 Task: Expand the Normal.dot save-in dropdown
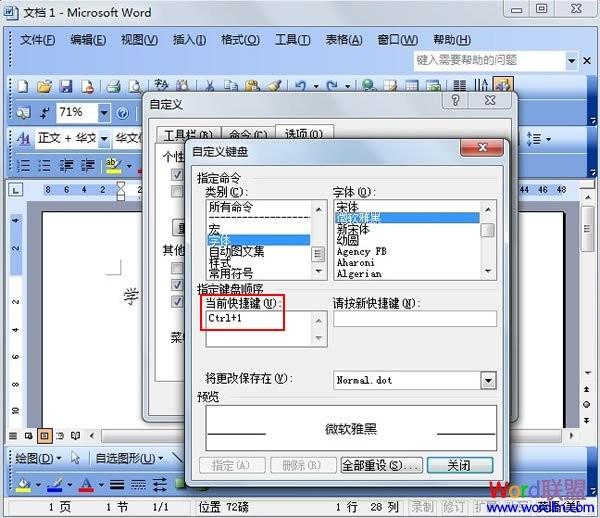pyautogui.click(x=488, y=380)
